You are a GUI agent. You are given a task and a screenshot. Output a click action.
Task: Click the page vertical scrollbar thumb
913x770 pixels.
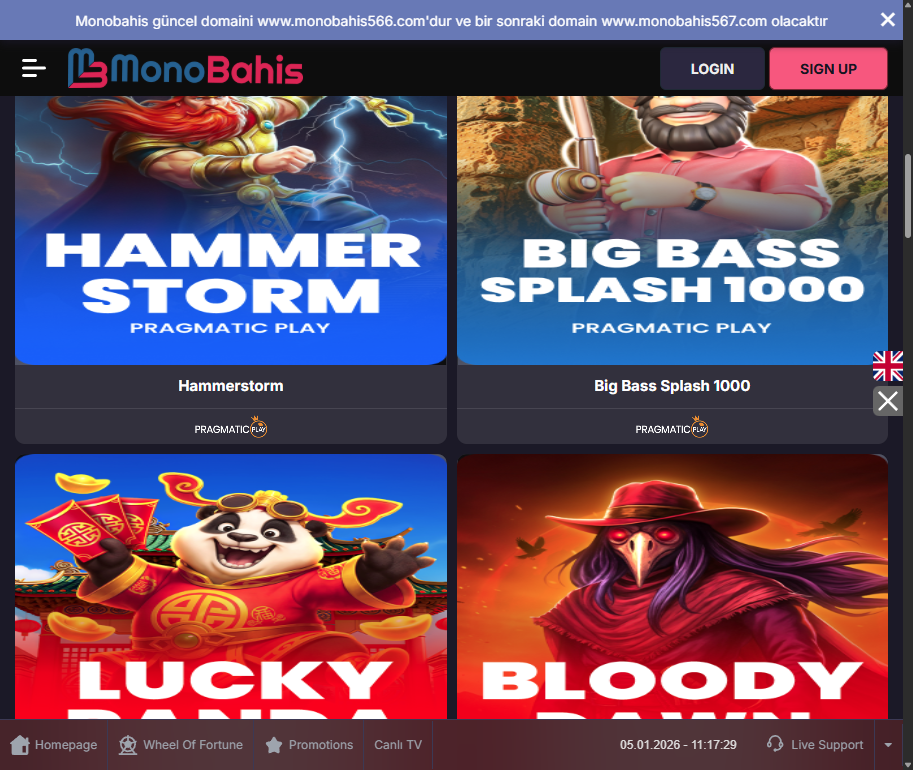coord(908,195)
